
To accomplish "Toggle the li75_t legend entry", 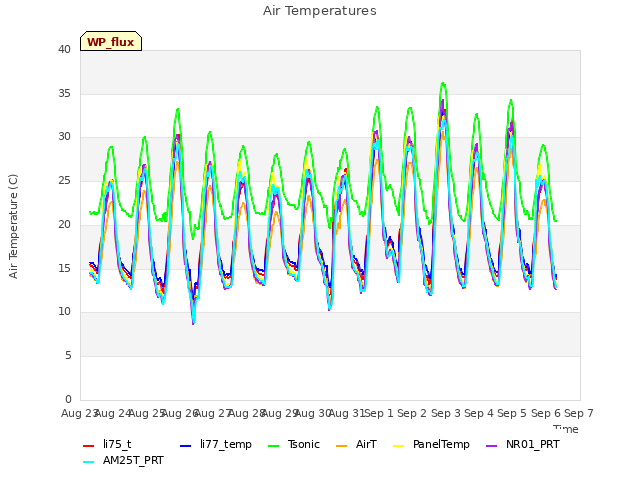I will pos(107,444).
